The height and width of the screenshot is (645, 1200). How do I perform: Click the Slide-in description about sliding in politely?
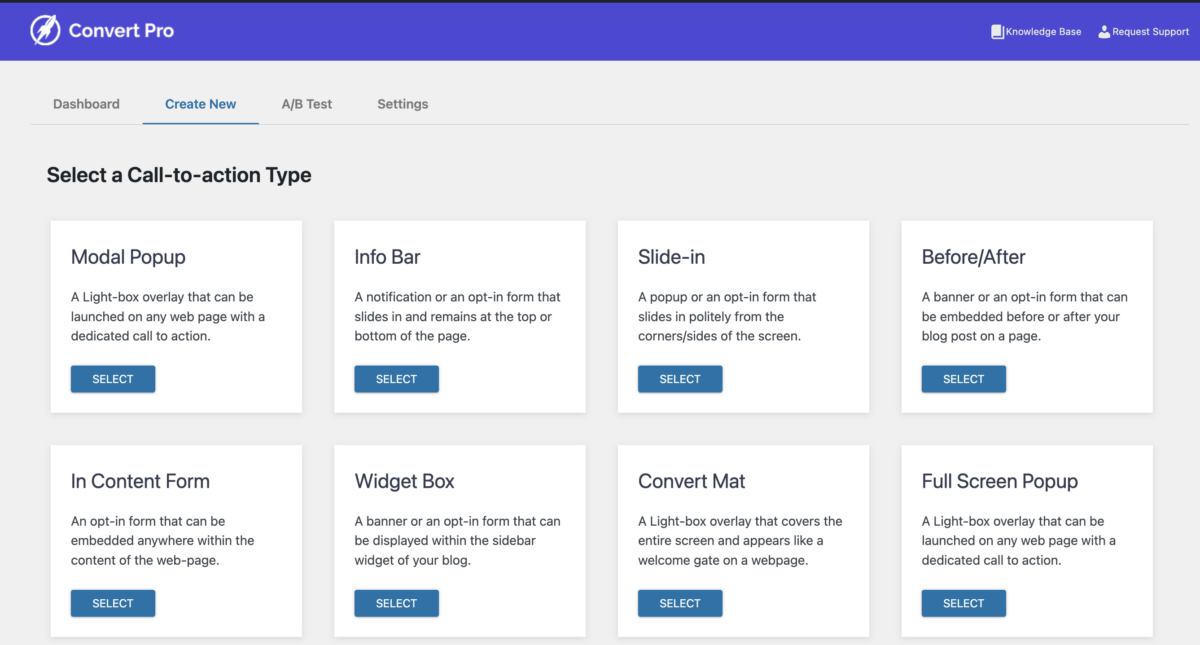727,316
